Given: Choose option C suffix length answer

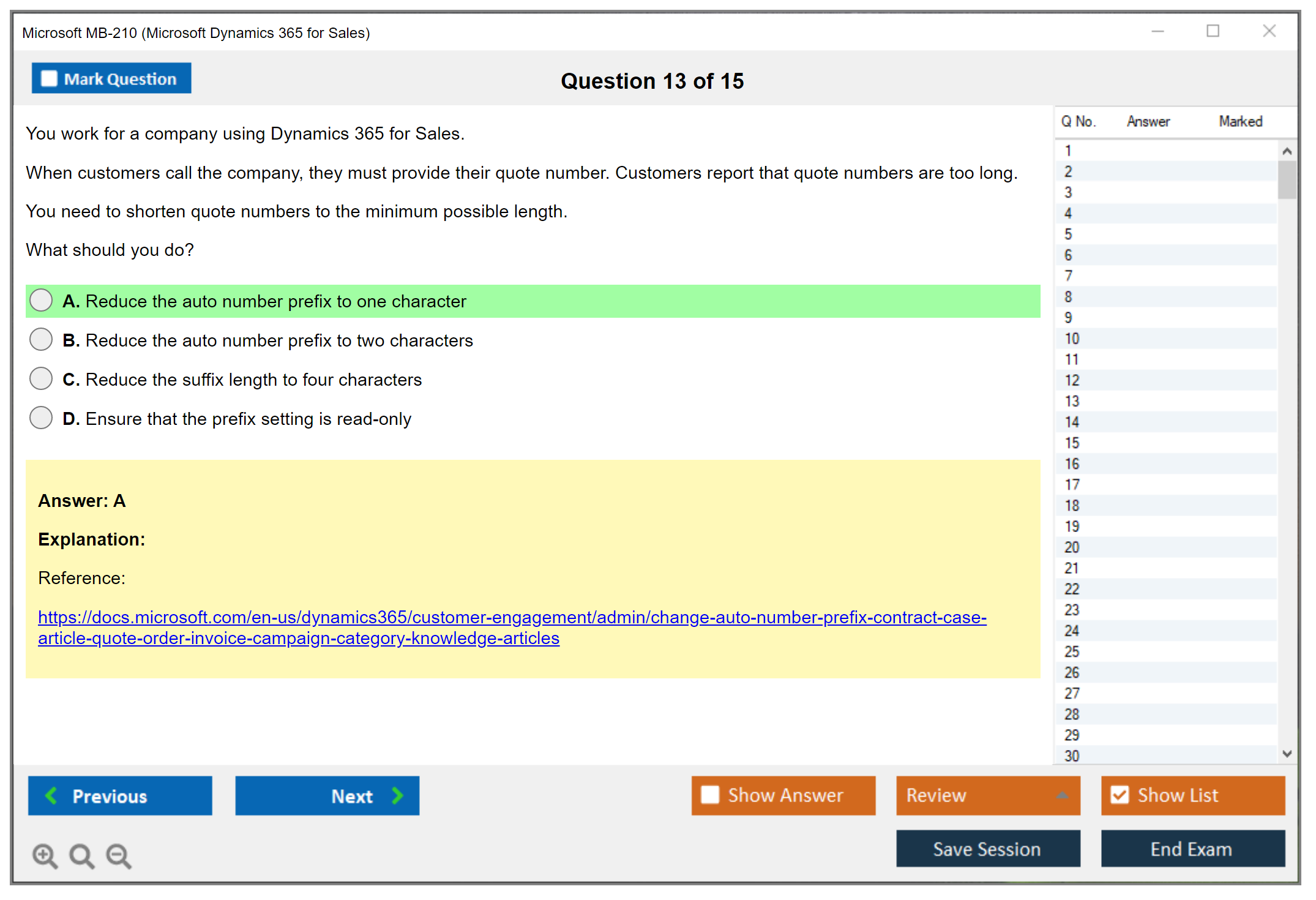Looking at the screenshot, I should [41, 379].
